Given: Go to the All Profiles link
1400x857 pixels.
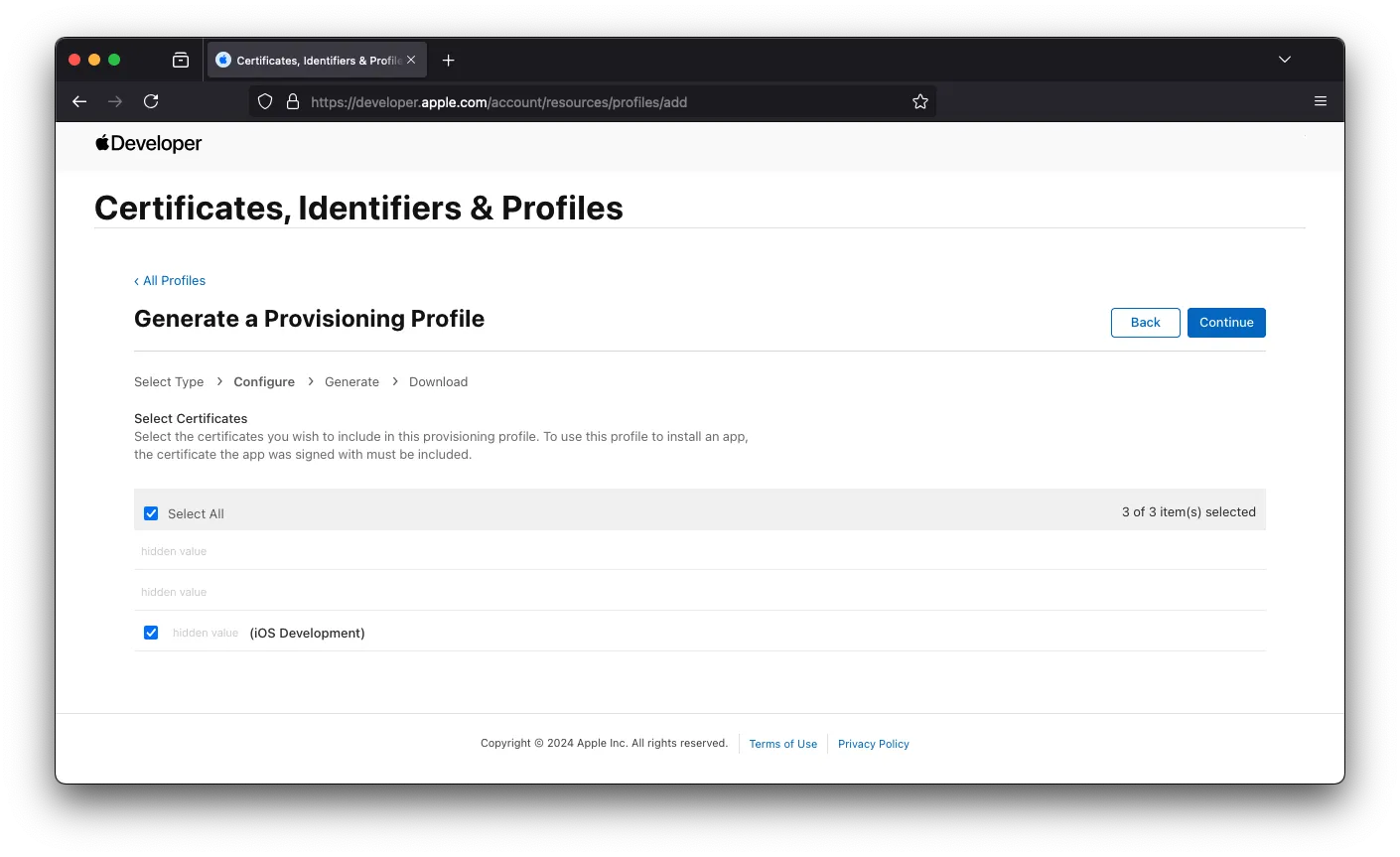Looking at the screenshot, I should tap(170, 281).
